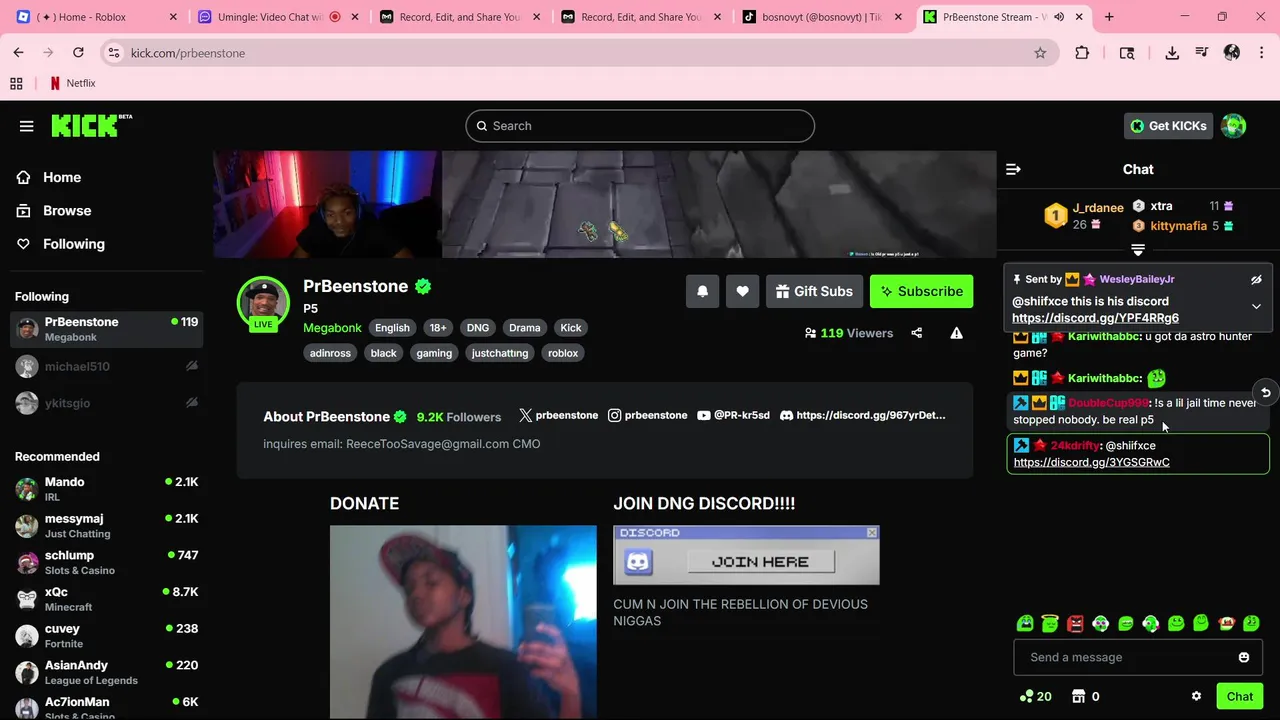1280x720 pixels.
Task: Switch to Home - Roblox tab
Action: (97, 17)
